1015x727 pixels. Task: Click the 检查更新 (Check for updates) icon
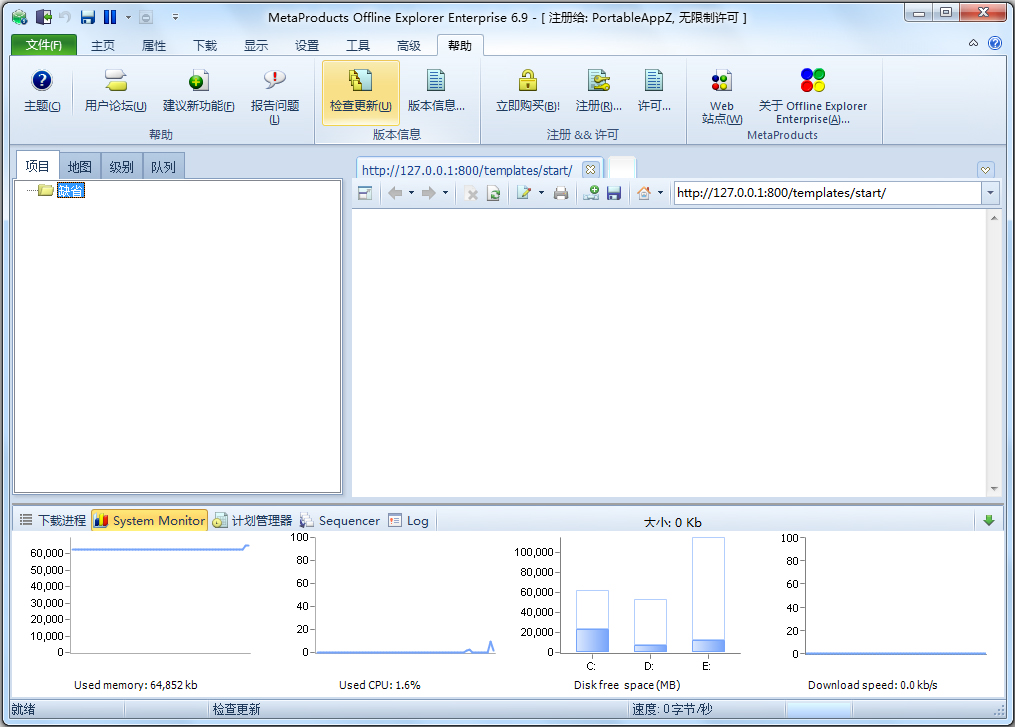(360, 82)
